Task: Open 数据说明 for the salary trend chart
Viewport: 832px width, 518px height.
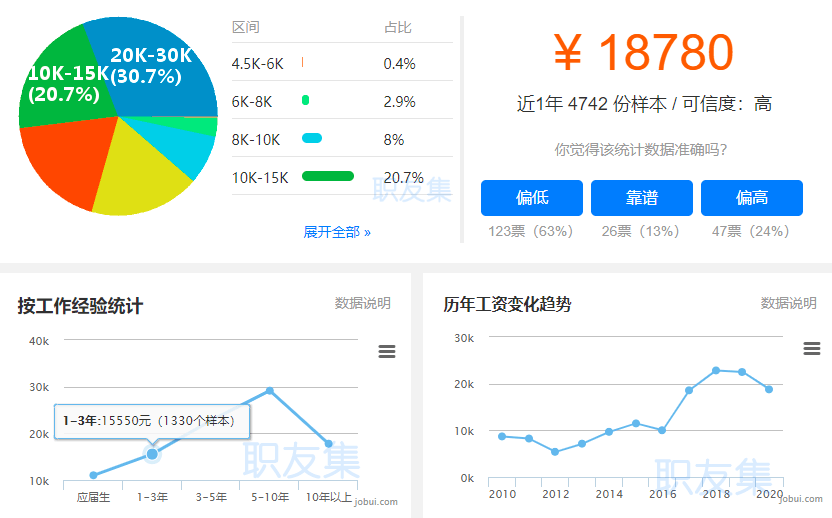Action: pyautogui.click(x=788, y=303)
